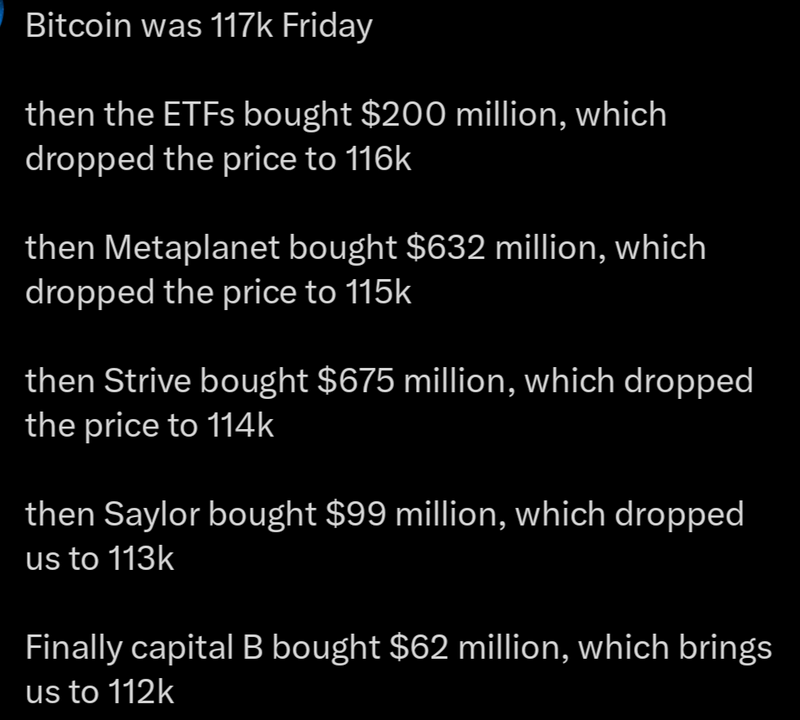Click the words "which brings" in last paragraph
The image size is (800, 720).
point(675,649)
